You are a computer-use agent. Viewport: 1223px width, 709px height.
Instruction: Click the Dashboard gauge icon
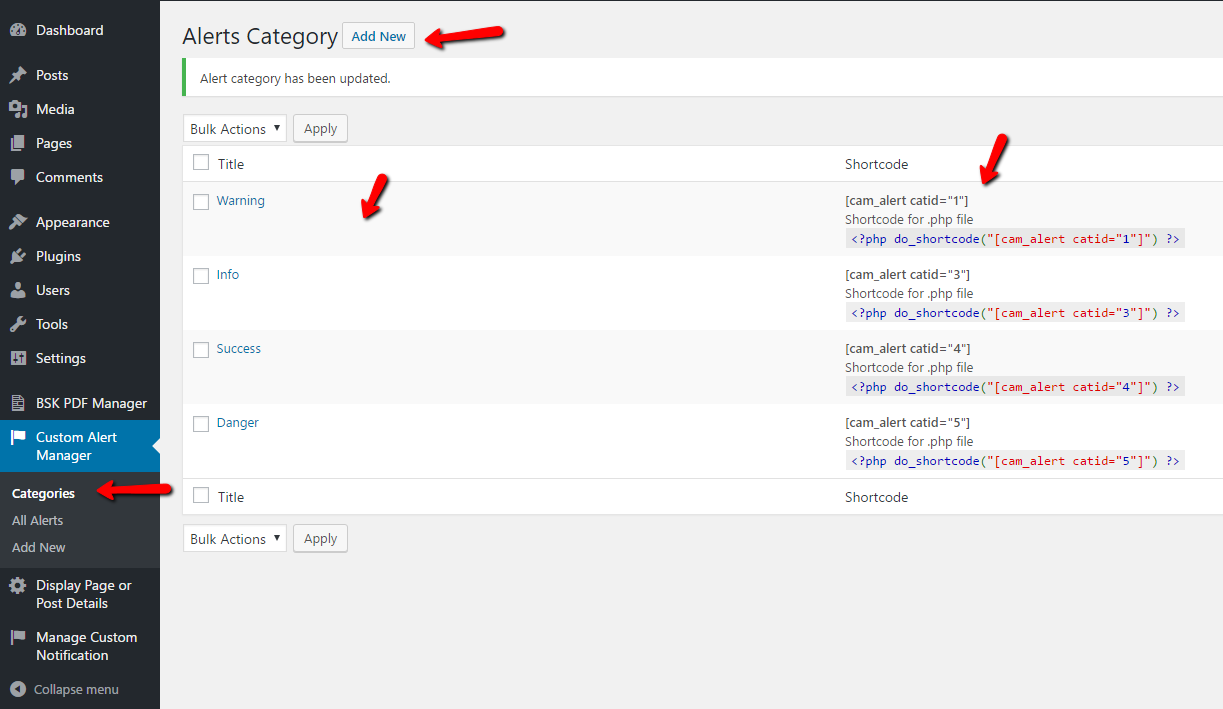18,30
